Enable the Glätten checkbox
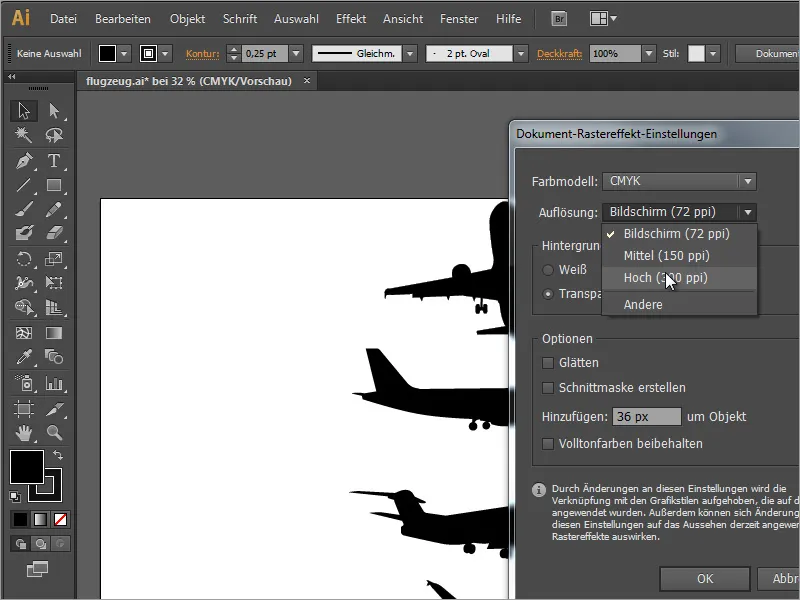This screenshot has height=600, width=800. tap(548, 363)
